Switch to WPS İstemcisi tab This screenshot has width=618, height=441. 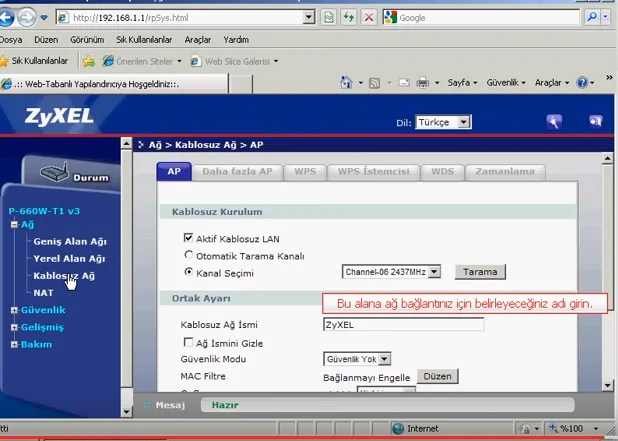pyautogui.click(x=373, y=172)
